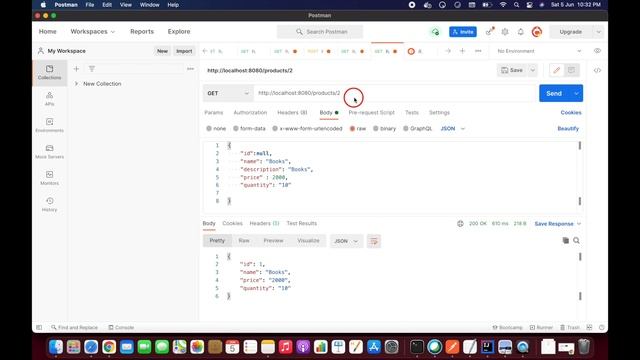
Task: Open the Send button dropdown arrow
Action: (x=576, y=93)
